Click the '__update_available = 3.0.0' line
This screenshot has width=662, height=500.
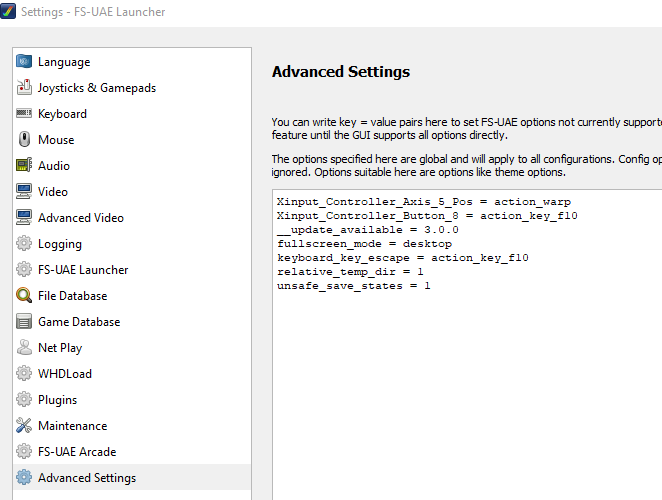tap(368, 230)
